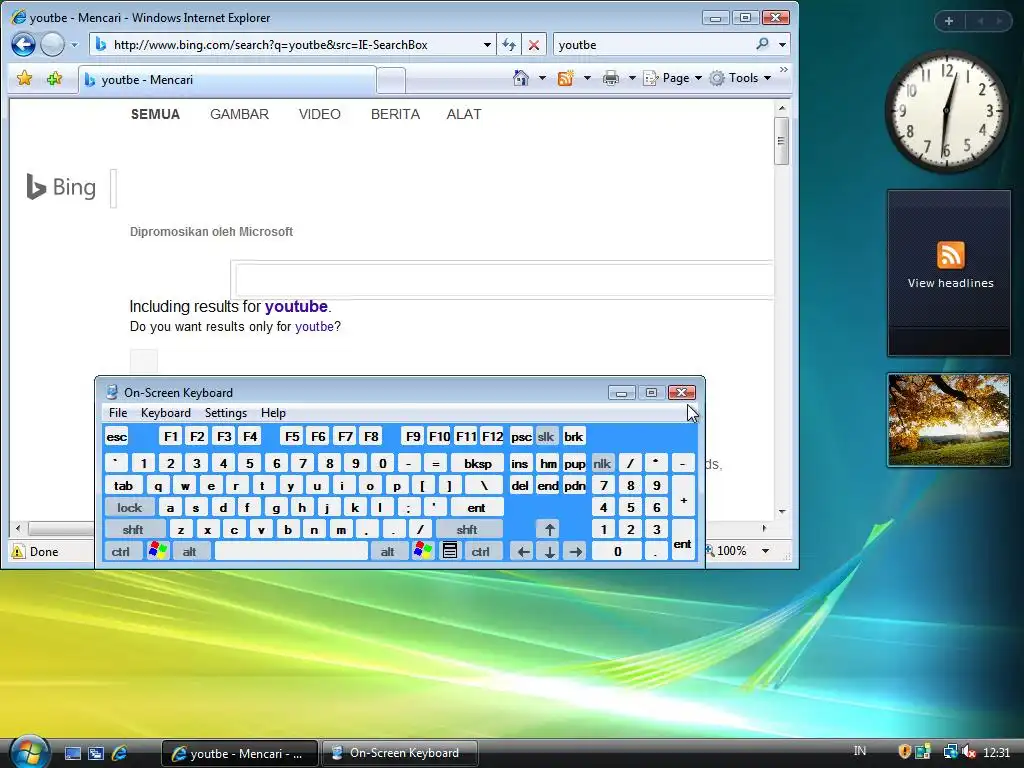Click the IE Back navigation button
The width and height of the screenshot is (1024, 768).
[24, 45]
